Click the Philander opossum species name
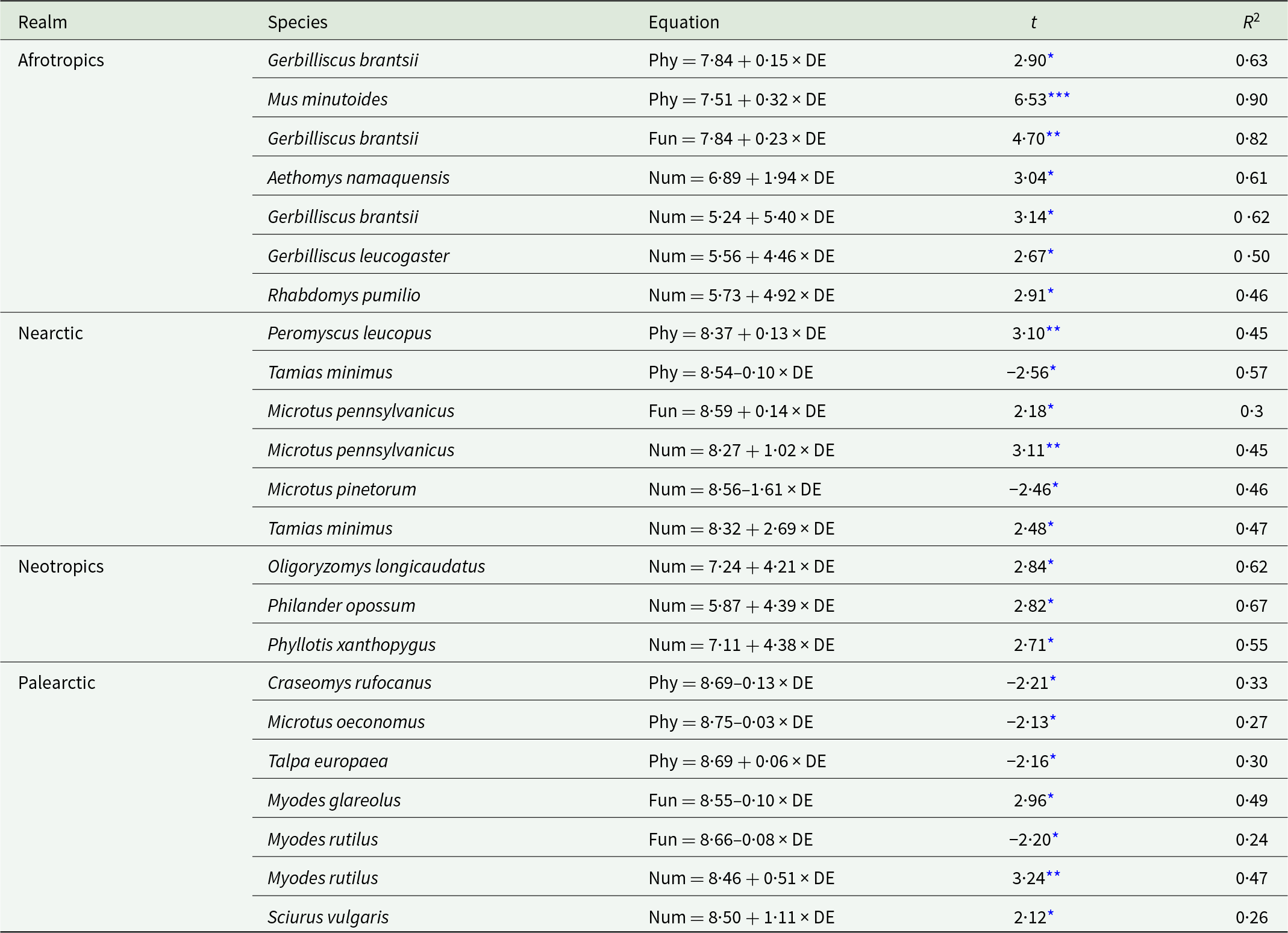This screenshot has height=933, width=1288. (342, 606)
